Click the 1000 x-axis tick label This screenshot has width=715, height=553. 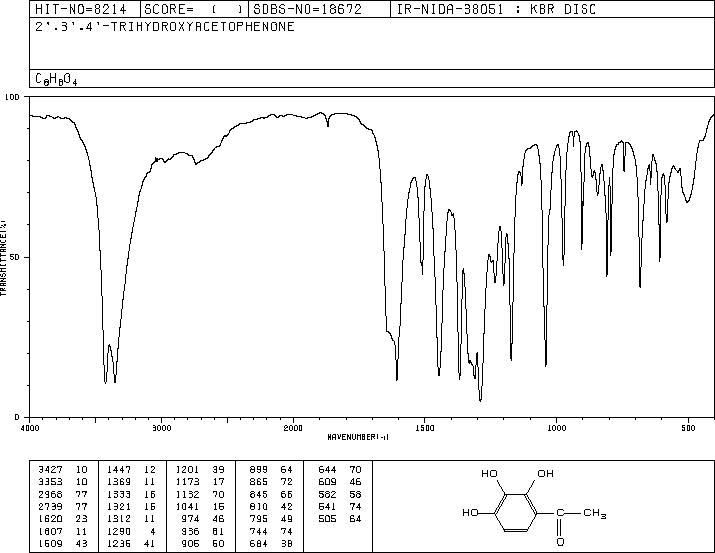point(556,428)
